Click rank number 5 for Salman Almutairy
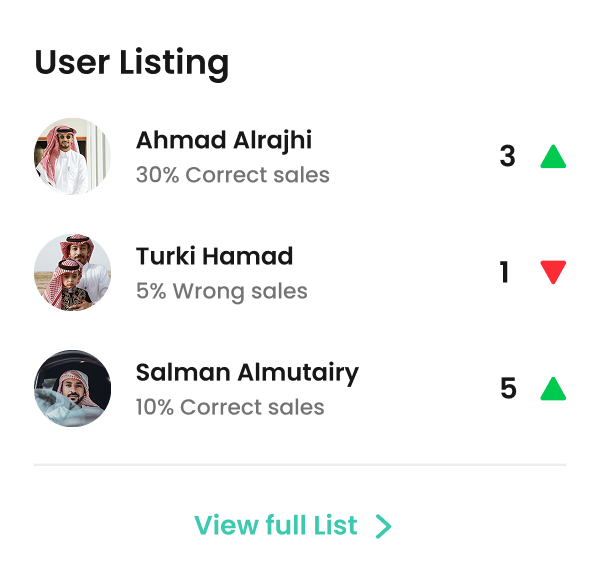The image size is (600, 587). coord(508,388)
